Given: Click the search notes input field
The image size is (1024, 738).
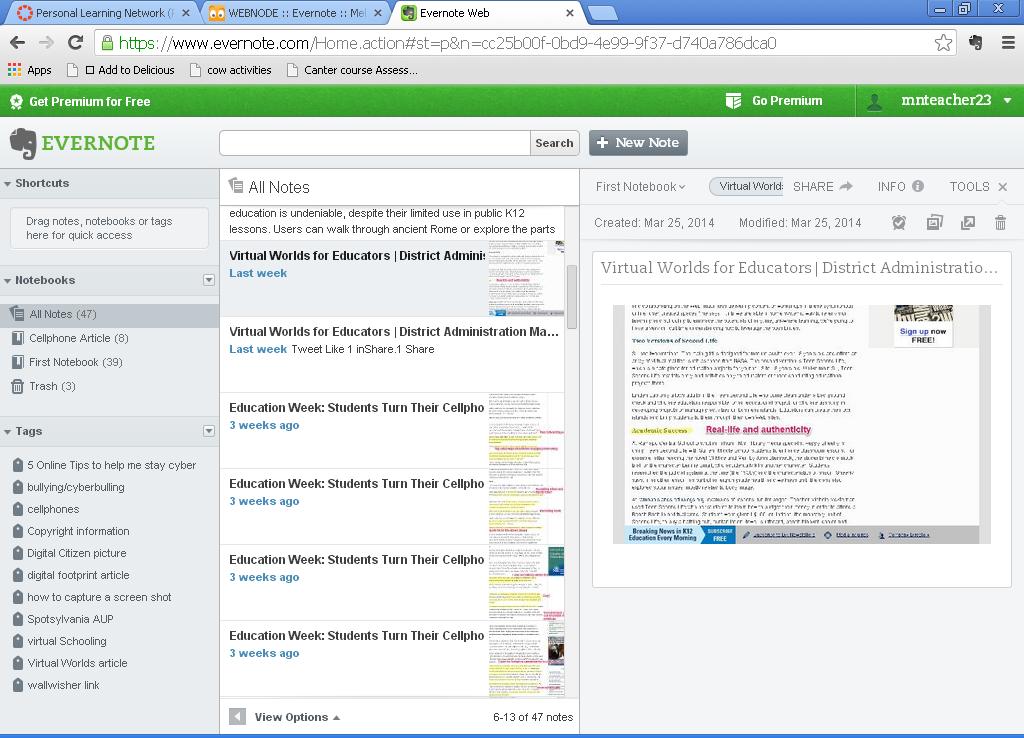Looking at the screenshot, I should [375, 143].
